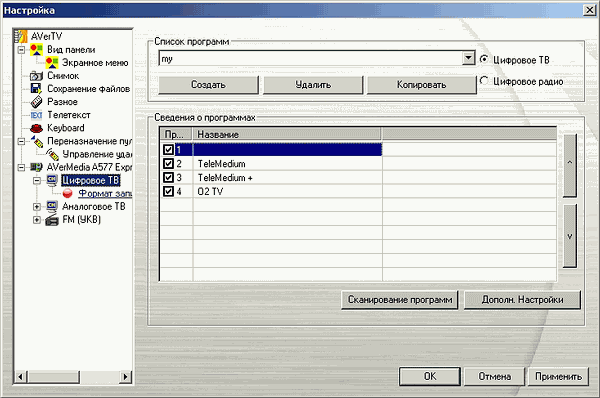Click the Экранное меню tree icon
Viewport: 600px width, 398px height.
pyautogui.click(x=52, y=63)
